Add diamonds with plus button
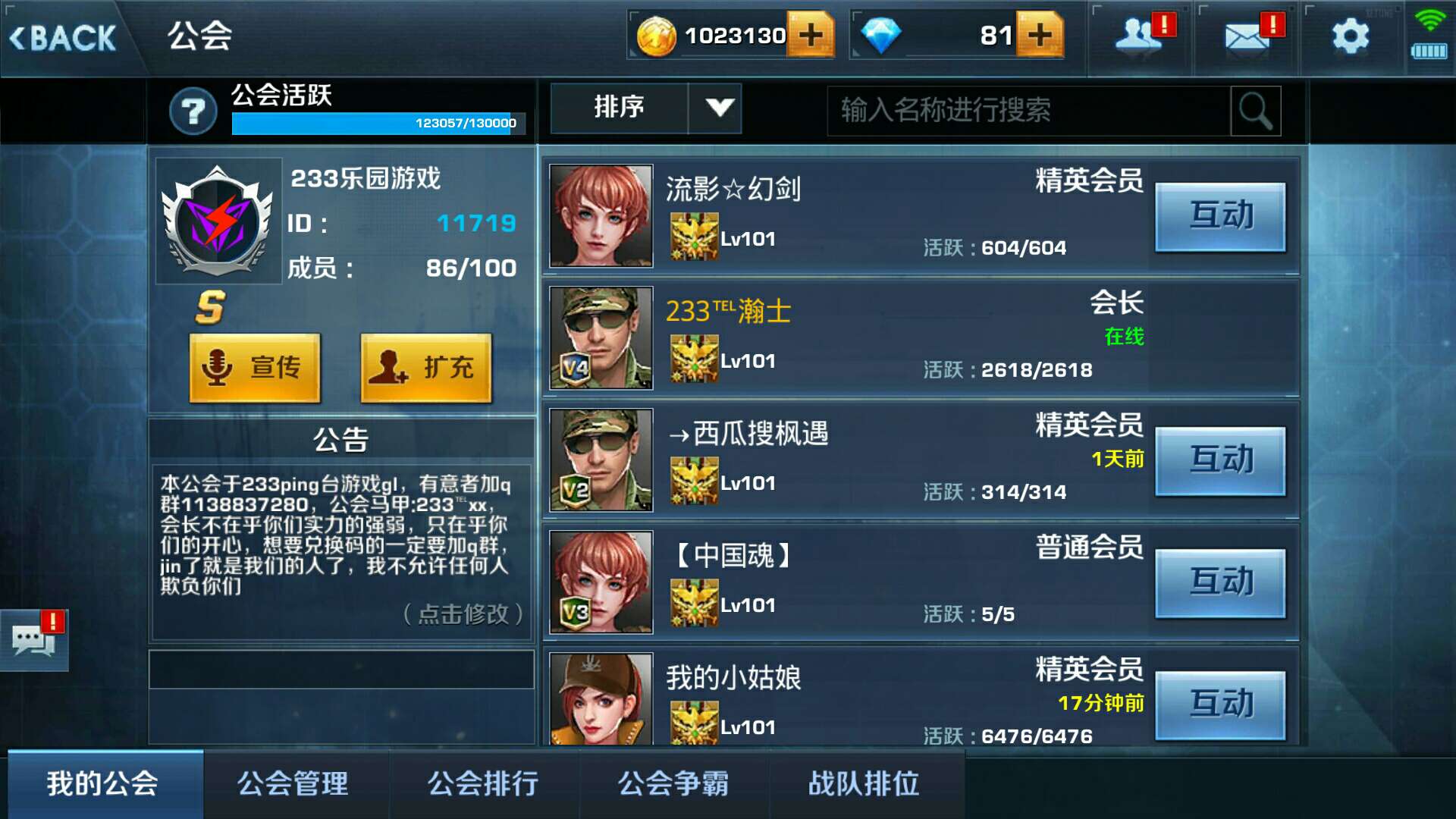This screenshot has width=1456, height=819. pyautogui.click(x=1040, y=35)
